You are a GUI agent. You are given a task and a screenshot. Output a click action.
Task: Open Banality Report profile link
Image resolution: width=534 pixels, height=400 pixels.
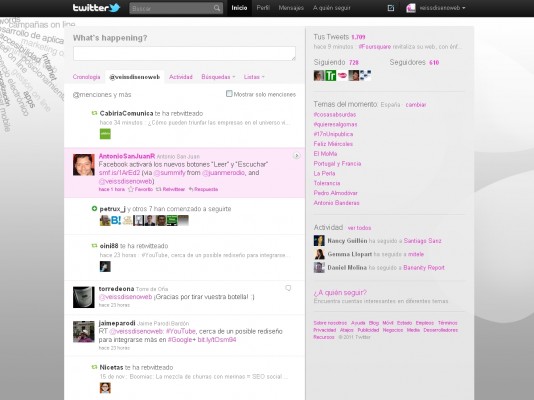click(x=424, y=268)
